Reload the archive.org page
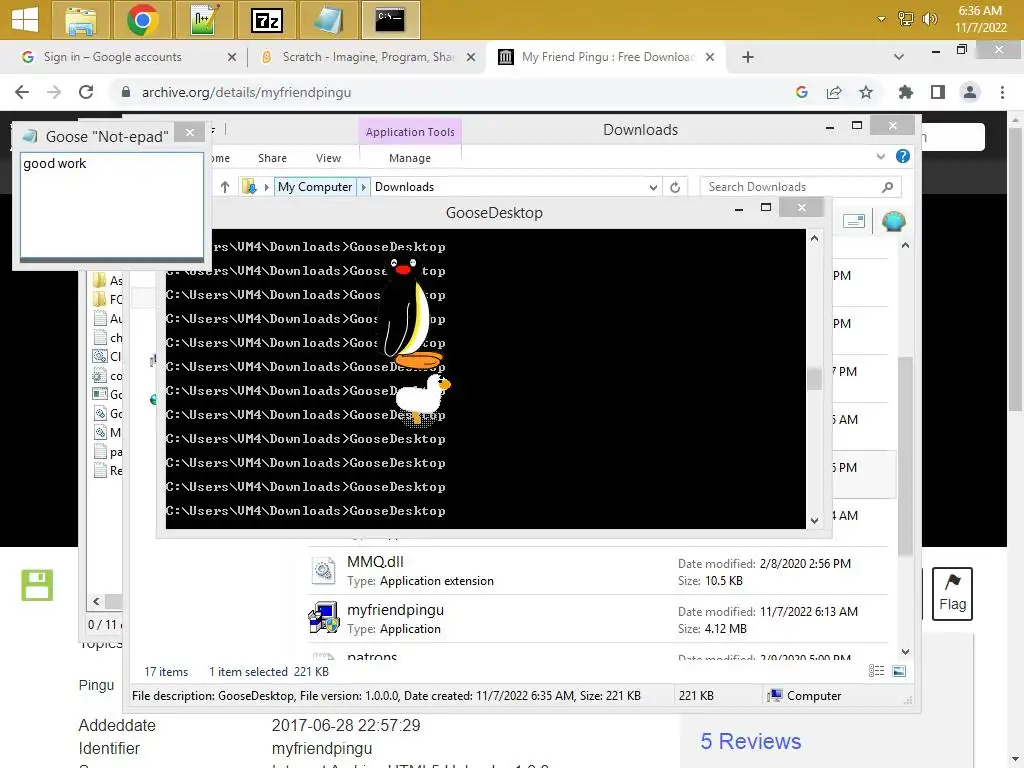Screen dimensions: 1024x768 86,92
